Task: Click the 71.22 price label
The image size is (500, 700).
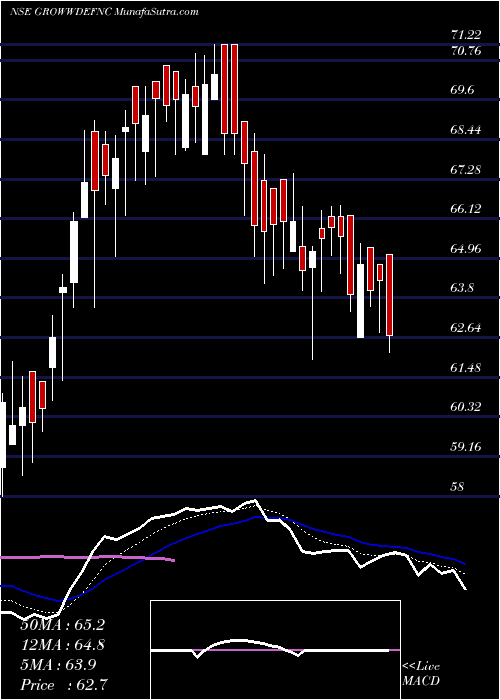Action: [467, 35]
